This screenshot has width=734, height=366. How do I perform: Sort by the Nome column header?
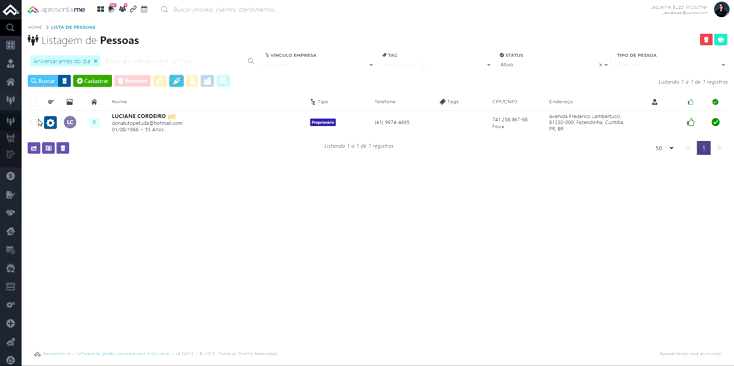(119, 102)
